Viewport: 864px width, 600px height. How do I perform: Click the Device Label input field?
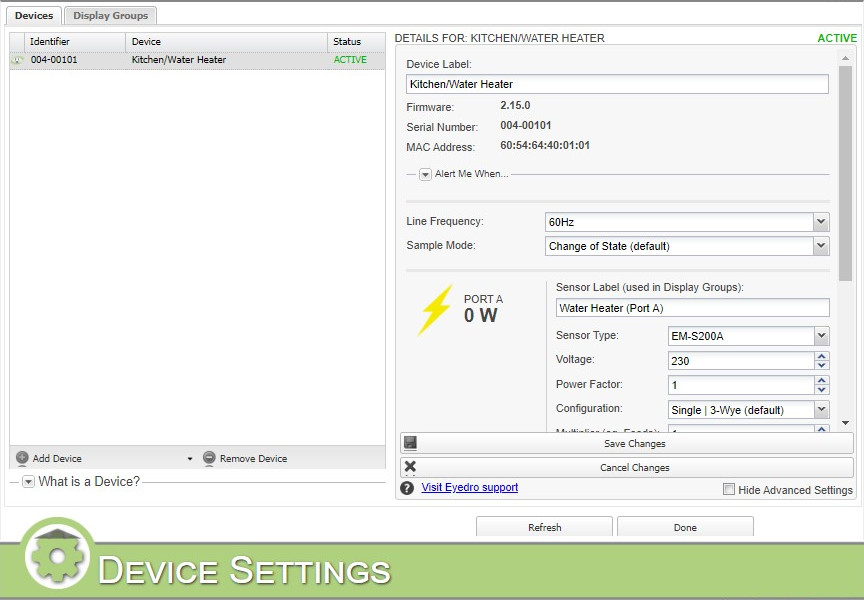(617, 84)
